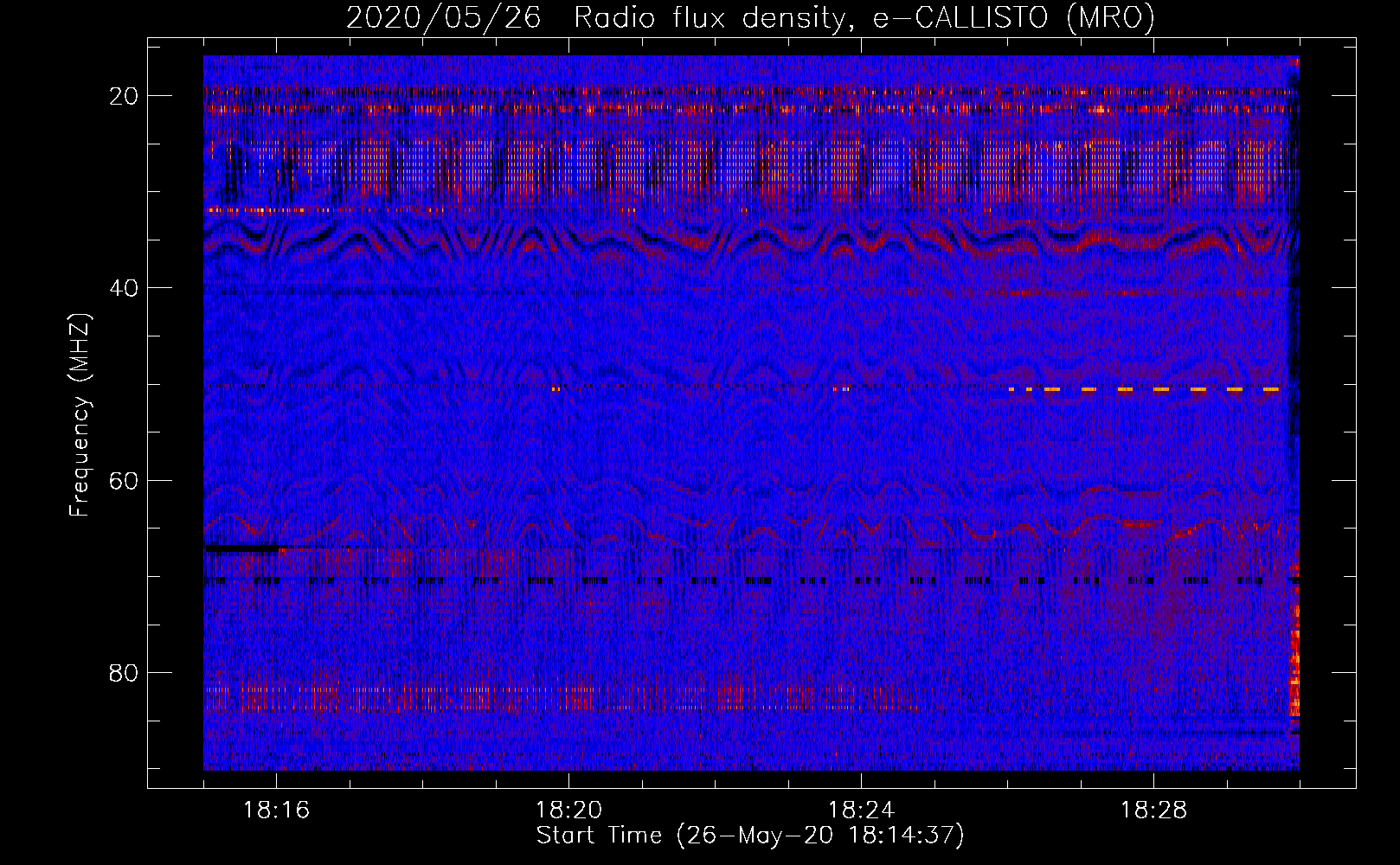Click the '18:16' time tick label

tap(277, 811)
